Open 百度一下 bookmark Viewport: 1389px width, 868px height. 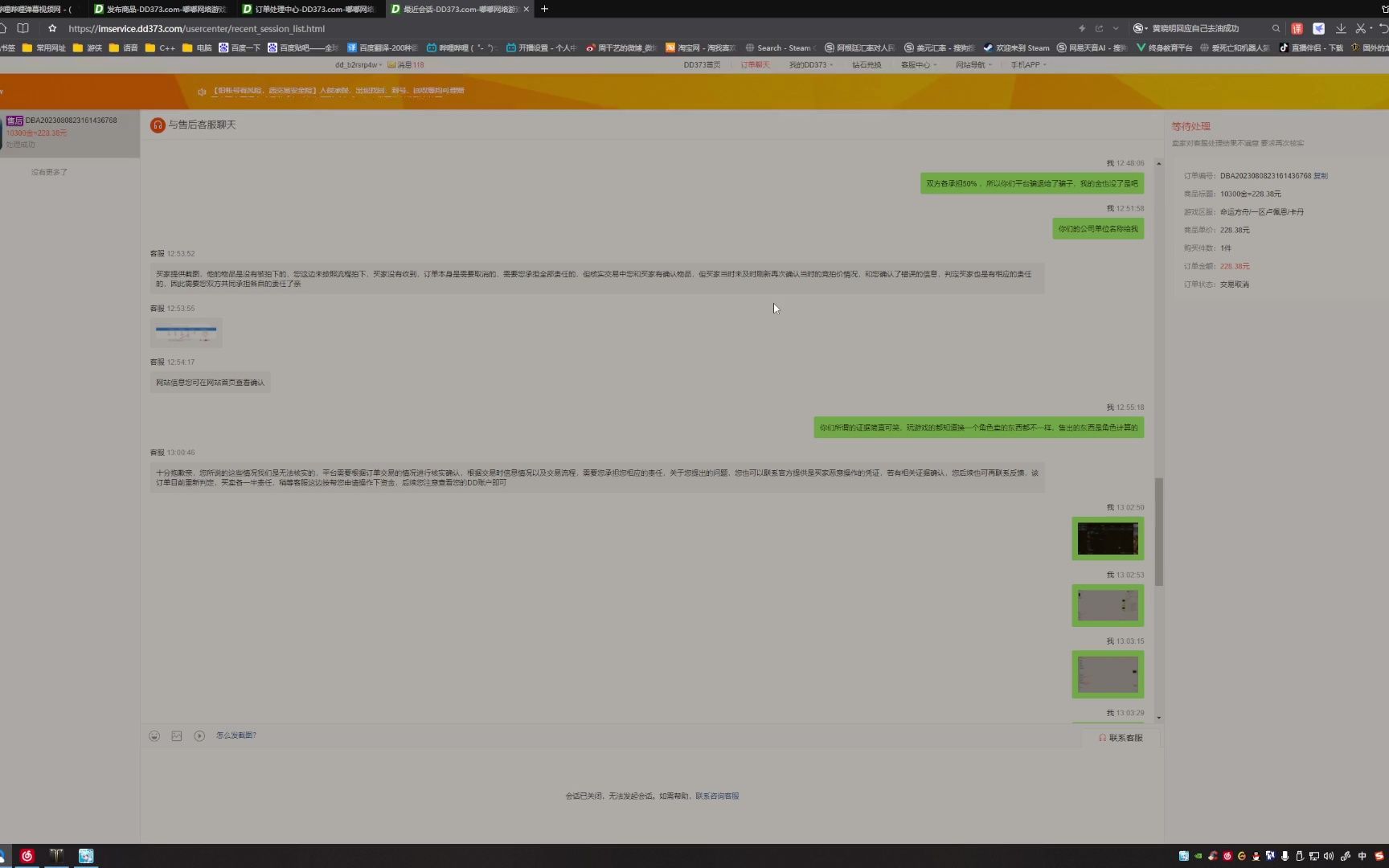[x=240, y=48]
